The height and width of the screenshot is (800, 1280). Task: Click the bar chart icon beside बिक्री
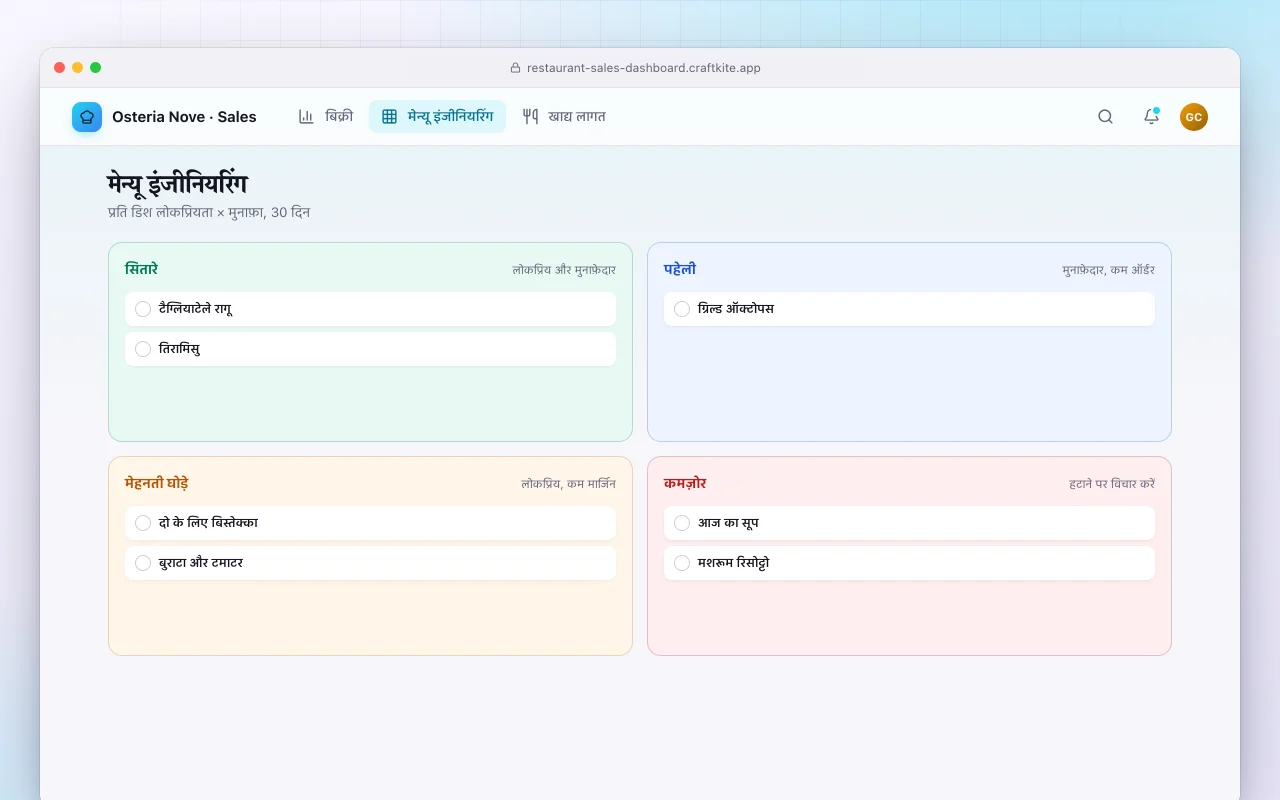pos(306,117)
